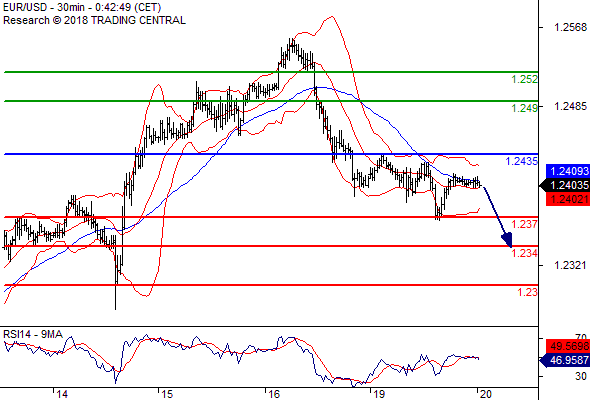Click the date axis label 14

click(62, 394)
